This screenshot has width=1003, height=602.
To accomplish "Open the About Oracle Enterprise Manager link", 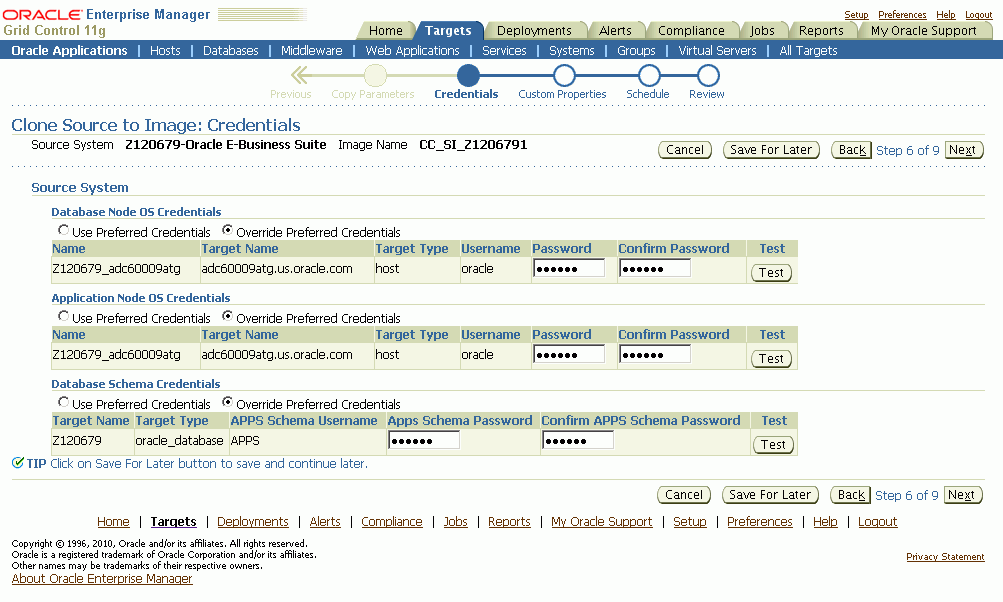I will pyautogui.click(x=102, y=578).
